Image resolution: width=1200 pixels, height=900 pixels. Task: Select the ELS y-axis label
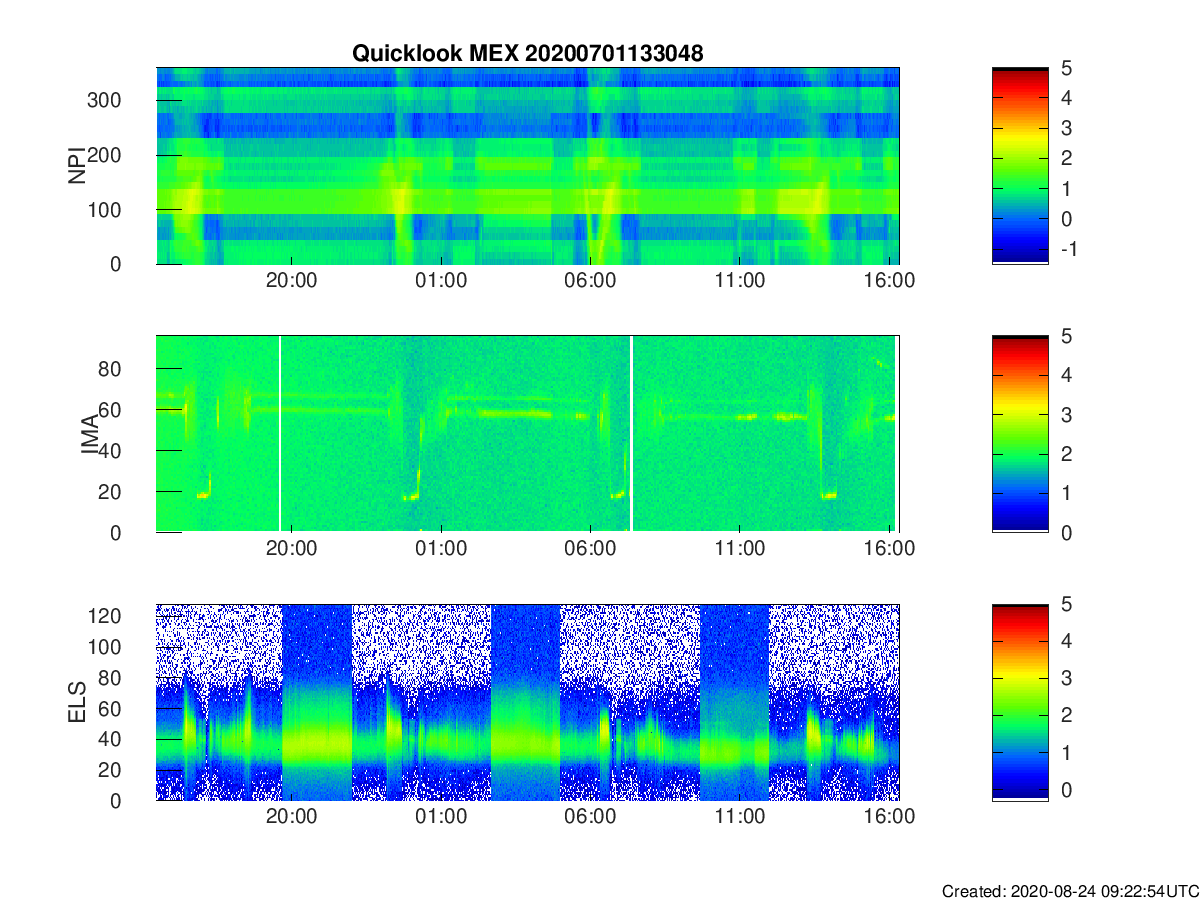coord(75,702)
